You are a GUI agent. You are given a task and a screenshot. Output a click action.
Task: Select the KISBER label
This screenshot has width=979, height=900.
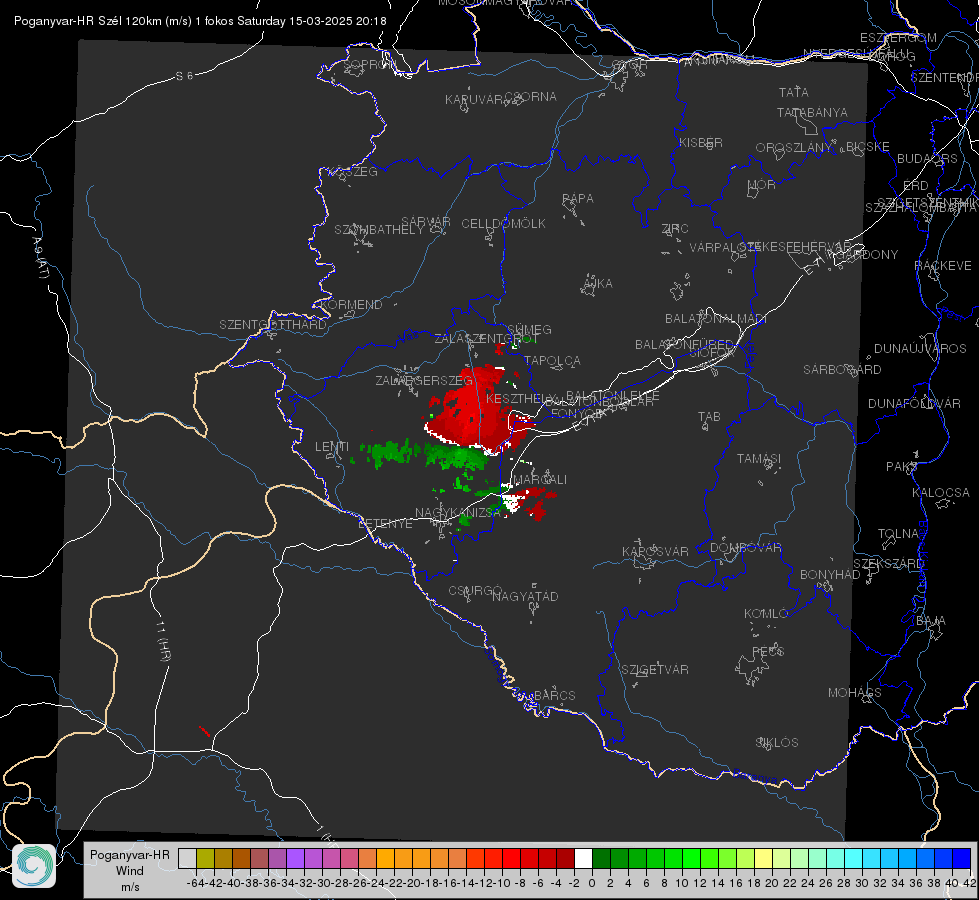[x=701, y=143]
